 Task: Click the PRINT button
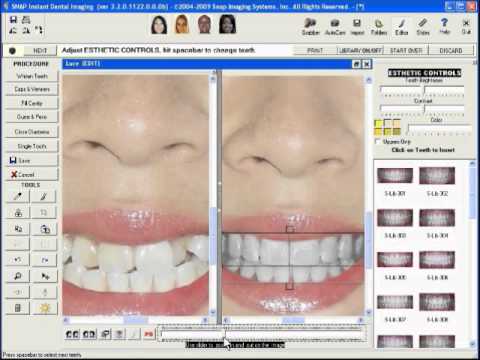coord(315,51)
